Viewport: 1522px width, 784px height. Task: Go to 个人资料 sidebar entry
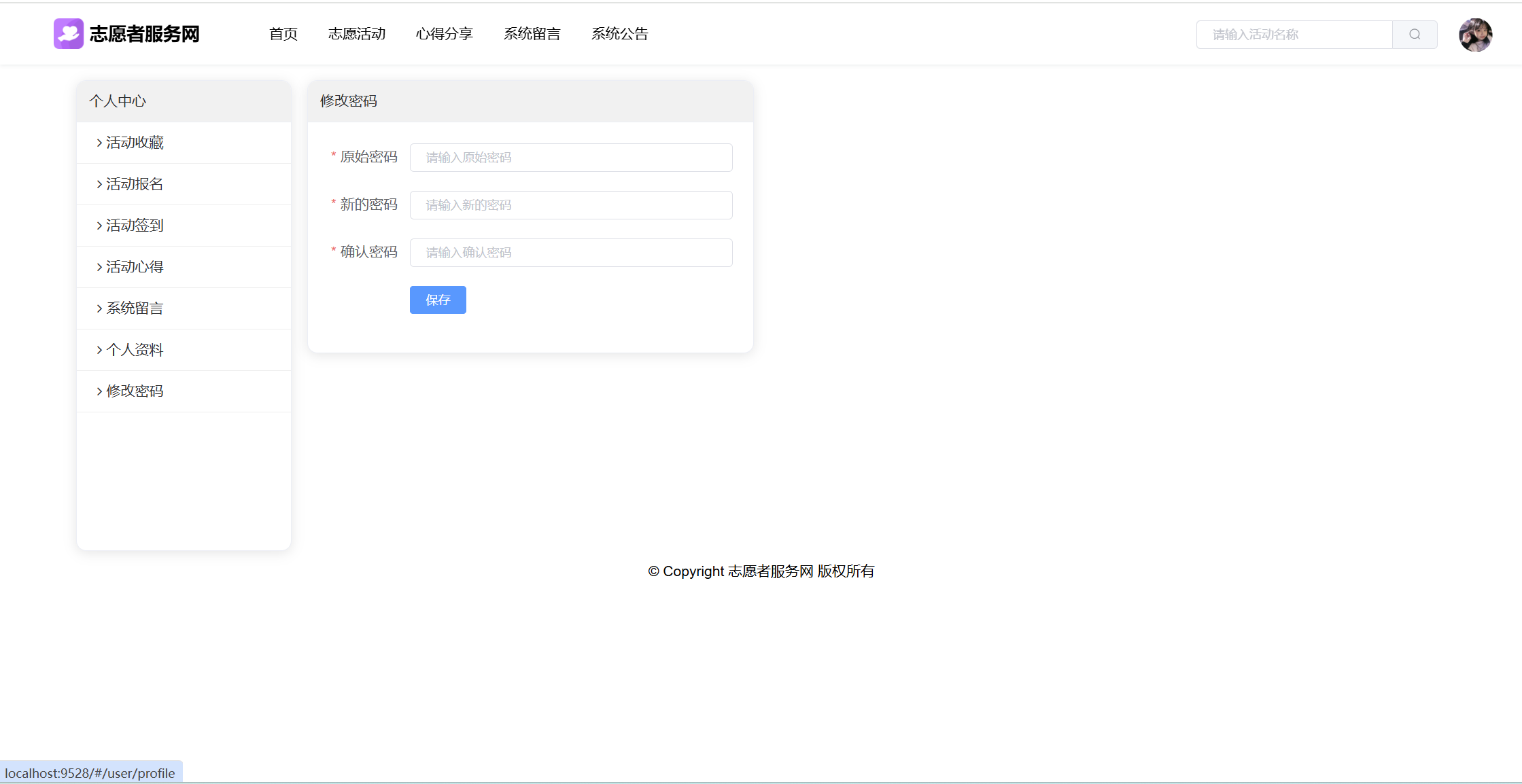(x=135, y=350)
